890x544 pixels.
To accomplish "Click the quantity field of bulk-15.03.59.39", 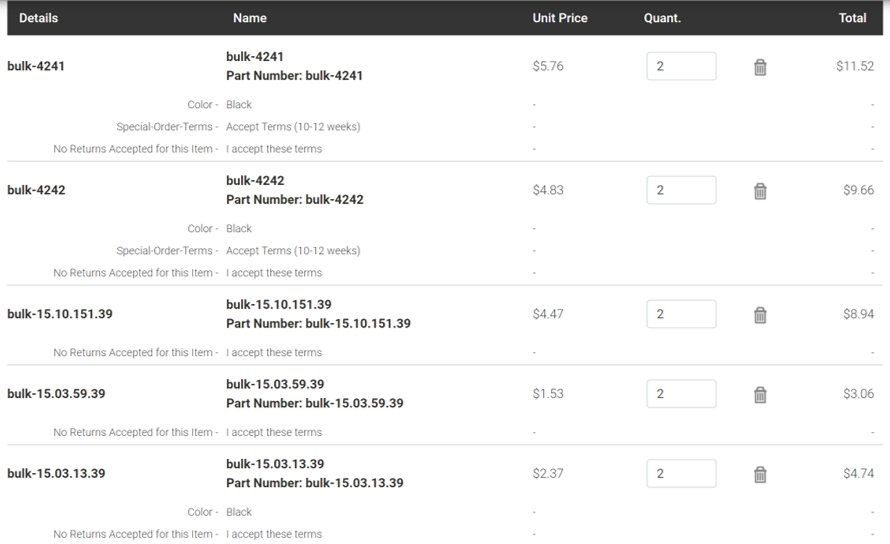I will [x=681, y=394].
